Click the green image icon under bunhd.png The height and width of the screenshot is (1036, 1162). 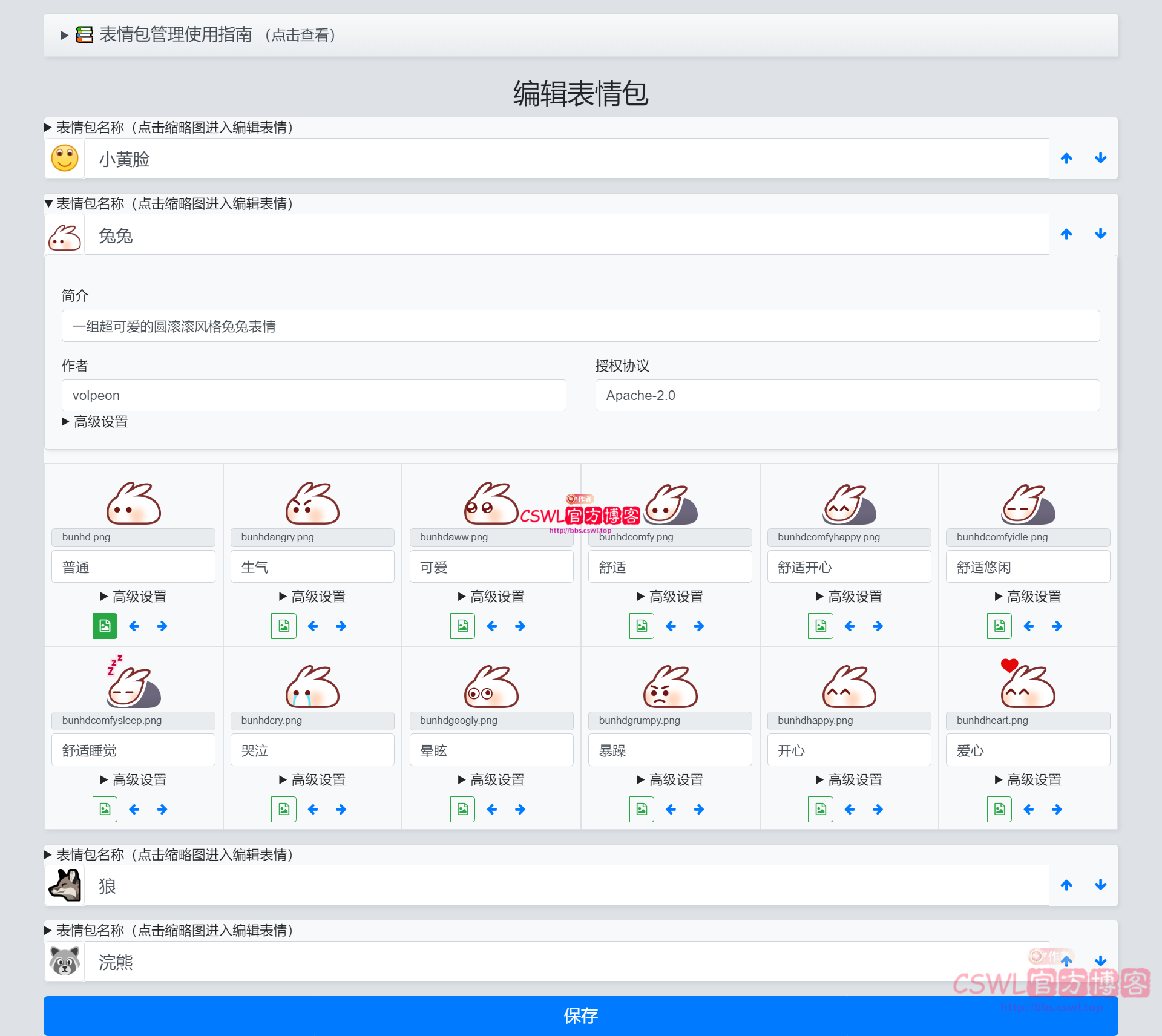click(x=105, y=626)
